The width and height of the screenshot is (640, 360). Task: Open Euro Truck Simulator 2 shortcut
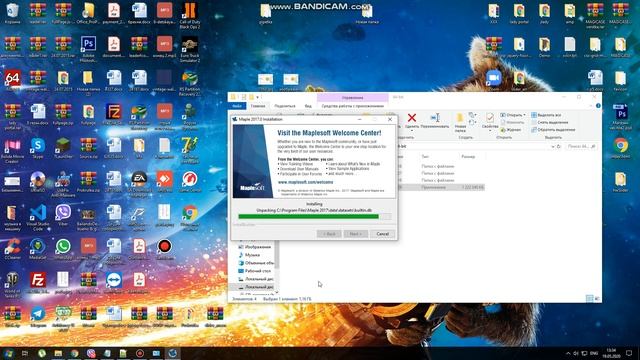point(190,49)
